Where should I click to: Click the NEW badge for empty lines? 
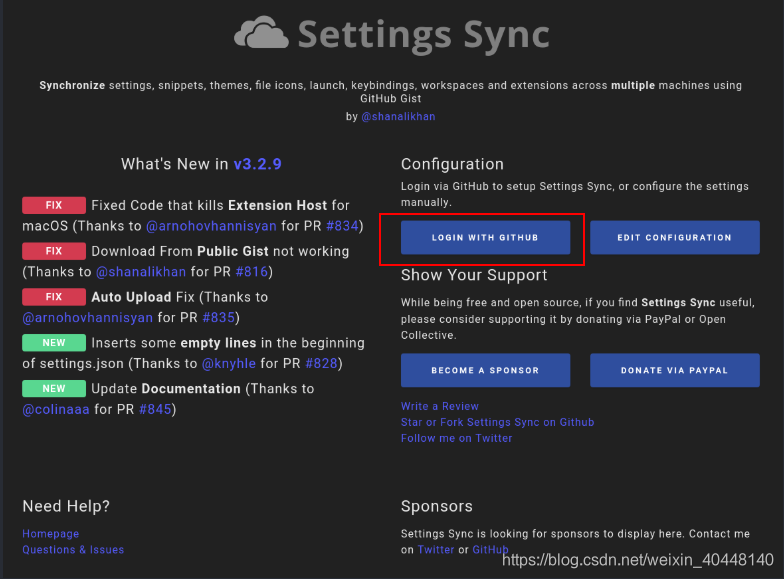coord(54,342)
